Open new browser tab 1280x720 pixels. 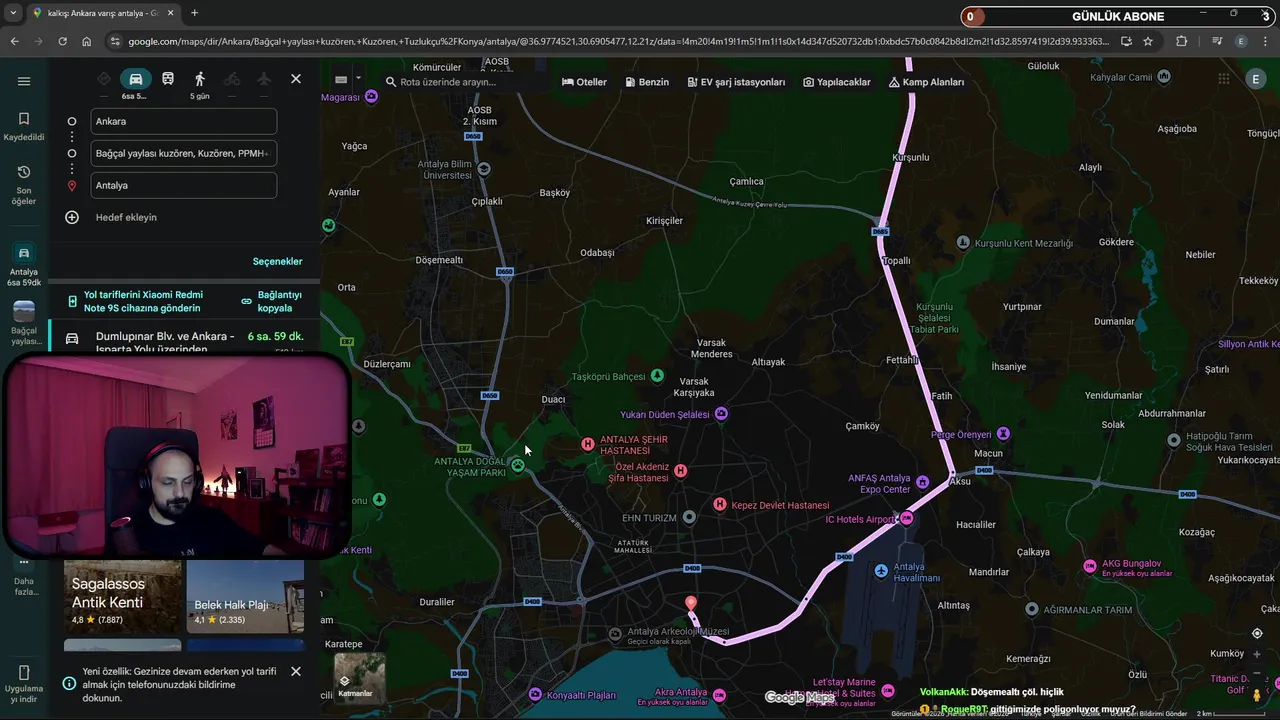pyautogui.click(x=194, y=13)
